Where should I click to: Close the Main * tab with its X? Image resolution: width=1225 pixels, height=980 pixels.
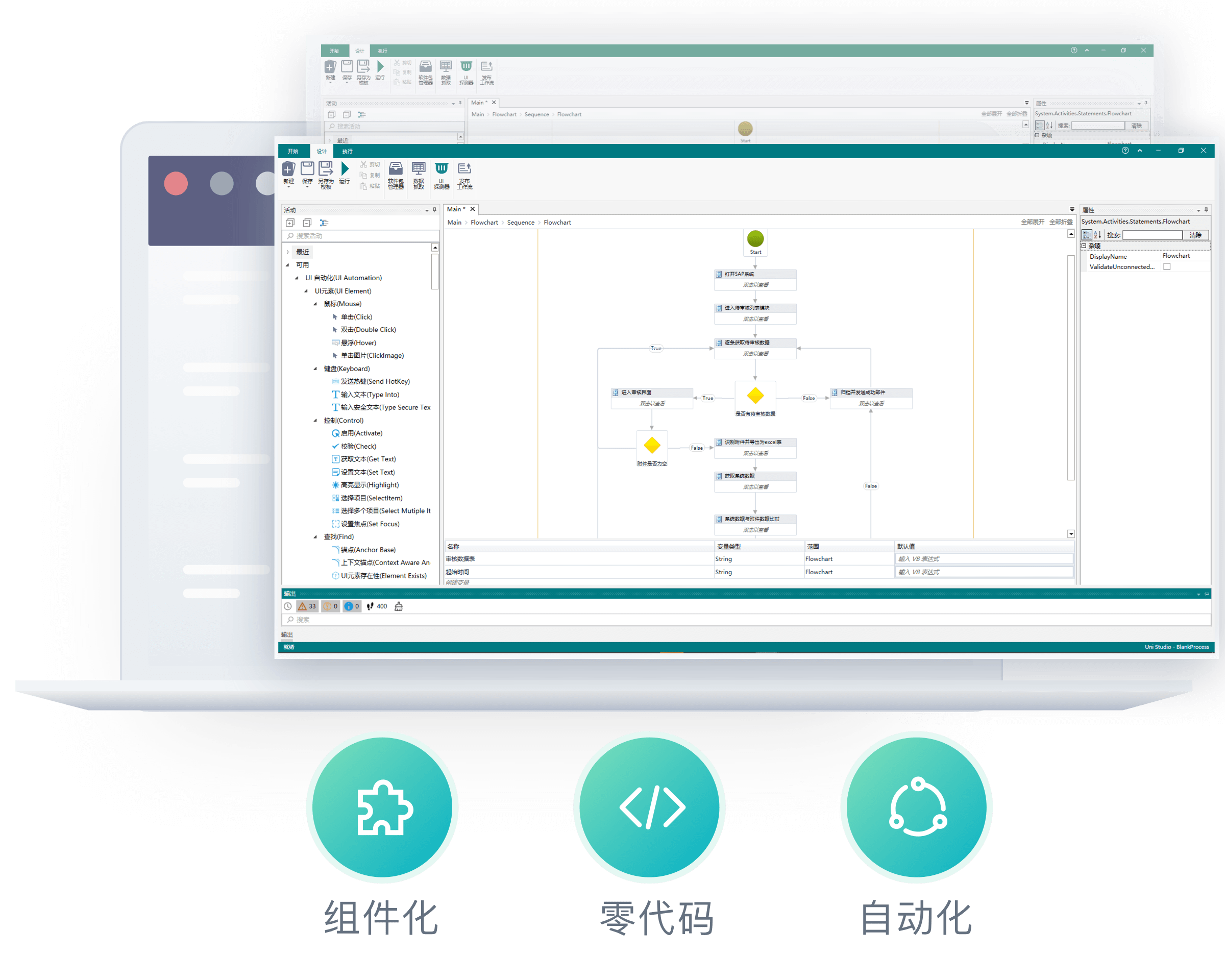point(472,209)
